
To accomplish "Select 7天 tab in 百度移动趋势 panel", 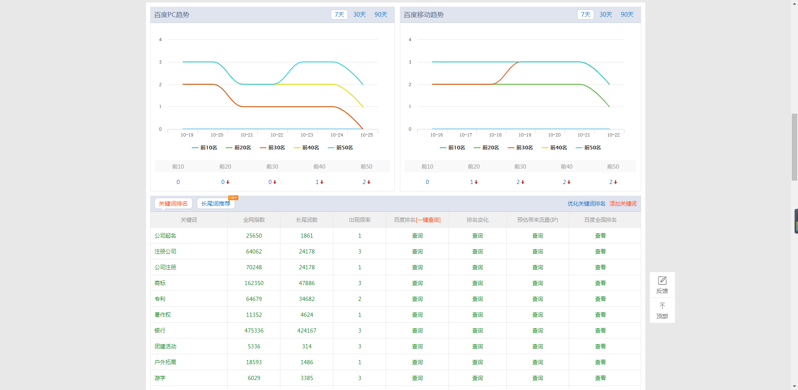I will pos(585,15).
